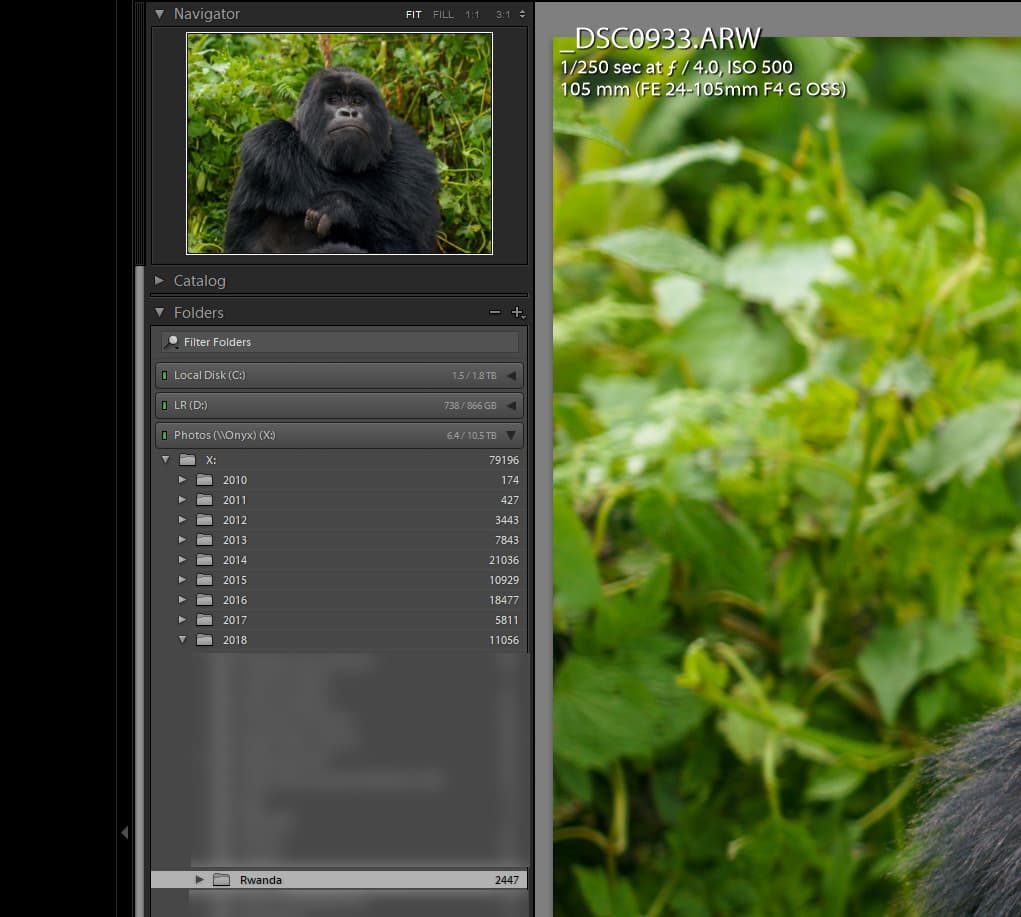Click the _DSC0933.ARW filename overlay
1021x917 pixels.
pos(660,39)
